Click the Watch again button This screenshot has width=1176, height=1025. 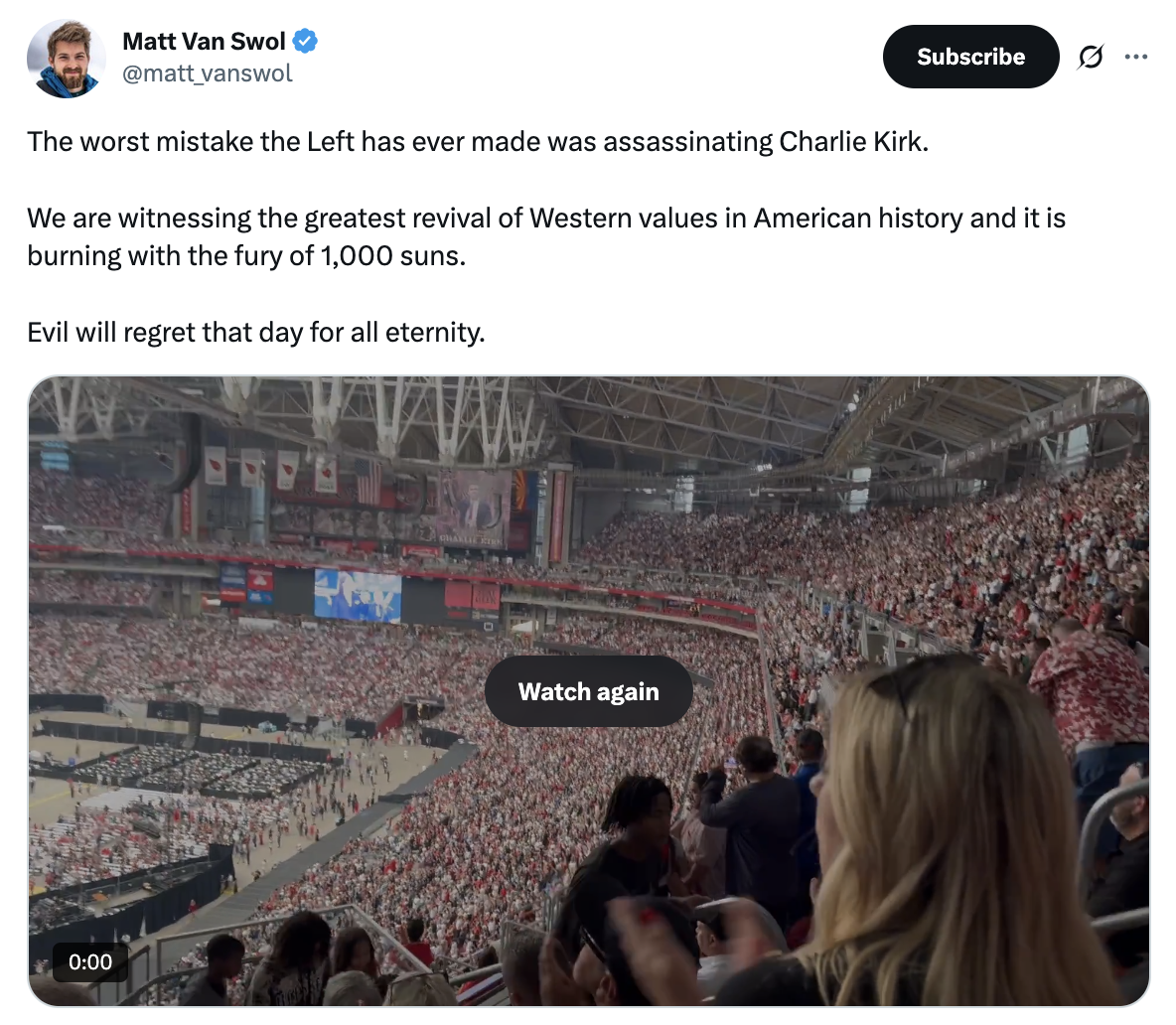(588, 691)
